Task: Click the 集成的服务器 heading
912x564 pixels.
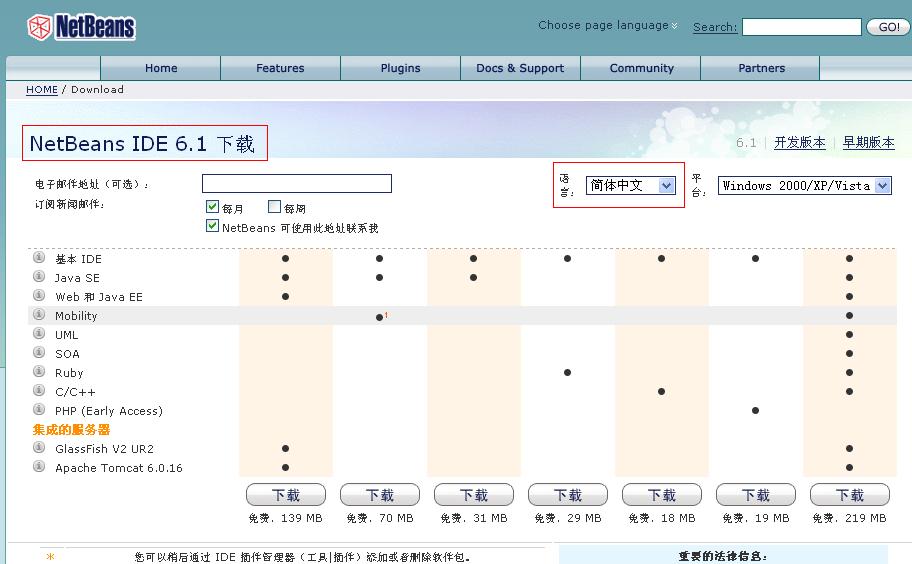Action: (x=71, y=430)
